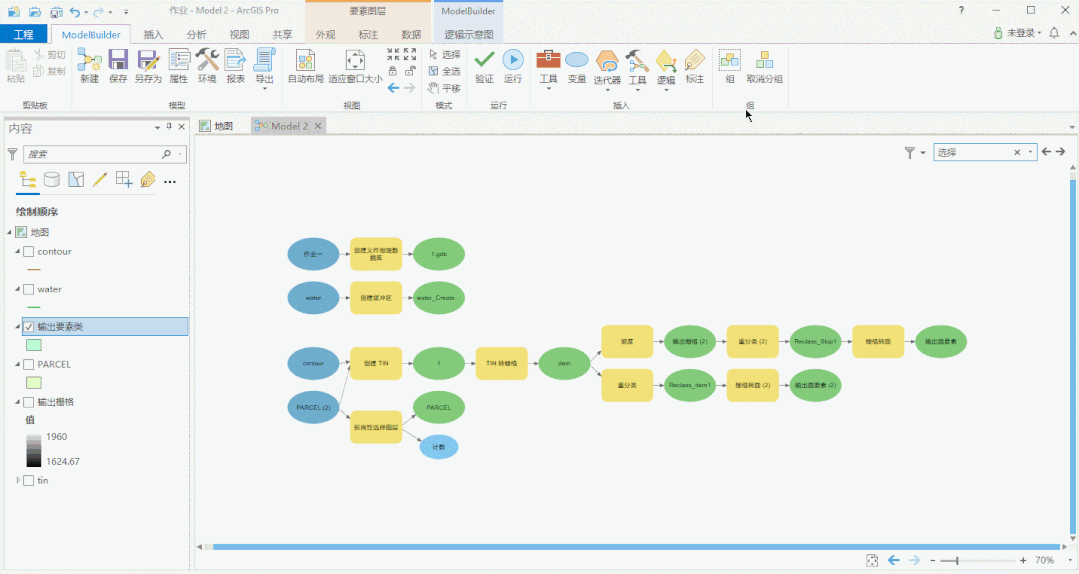Switch to the 插入 ribbon tab

[153, 34]
